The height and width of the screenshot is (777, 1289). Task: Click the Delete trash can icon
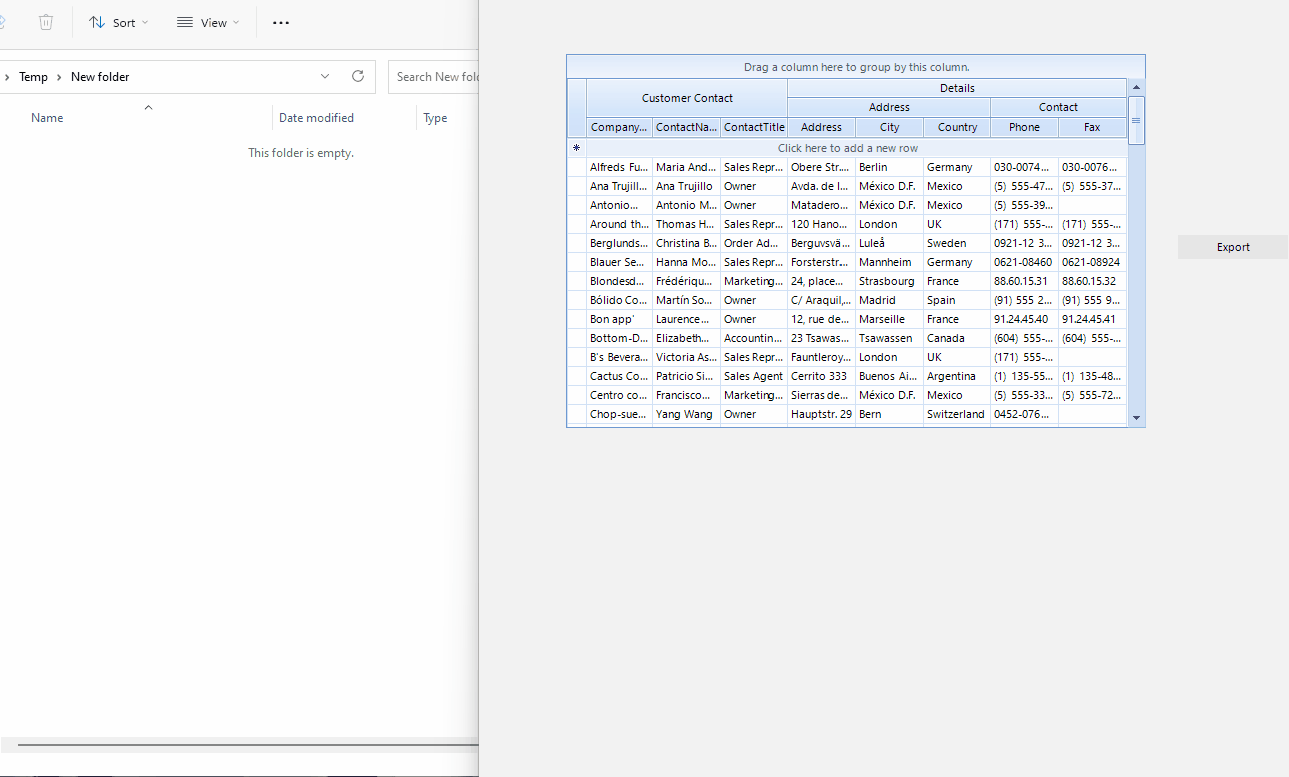pyautogui.click(x=46, y=22)
